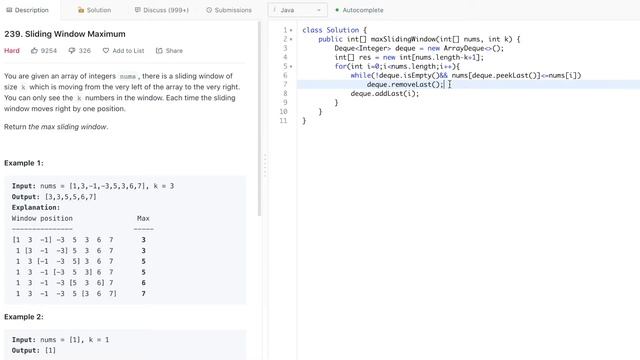Click the panel splitter drag handle

click(265, 165)
